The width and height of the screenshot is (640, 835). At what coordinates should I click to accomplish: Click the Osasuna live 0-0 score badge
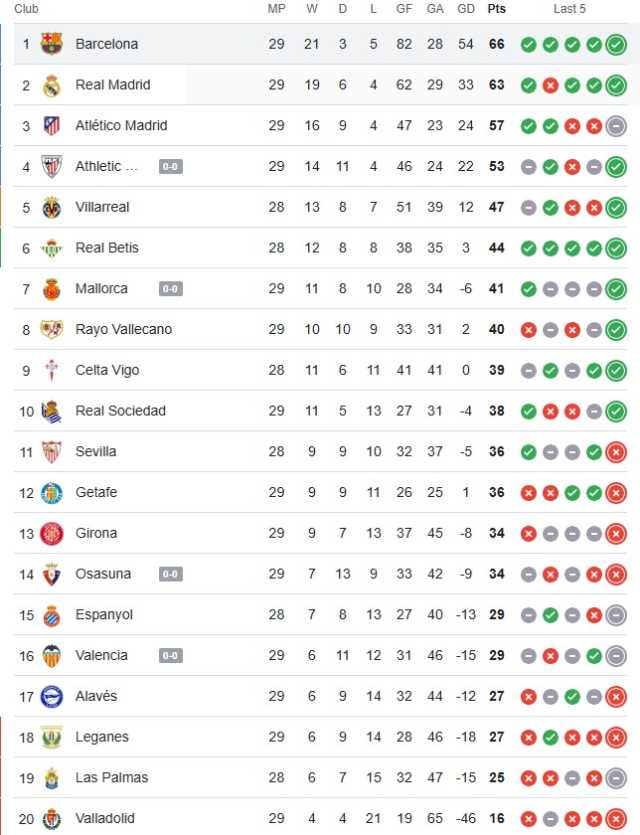[x=170, y=574]
